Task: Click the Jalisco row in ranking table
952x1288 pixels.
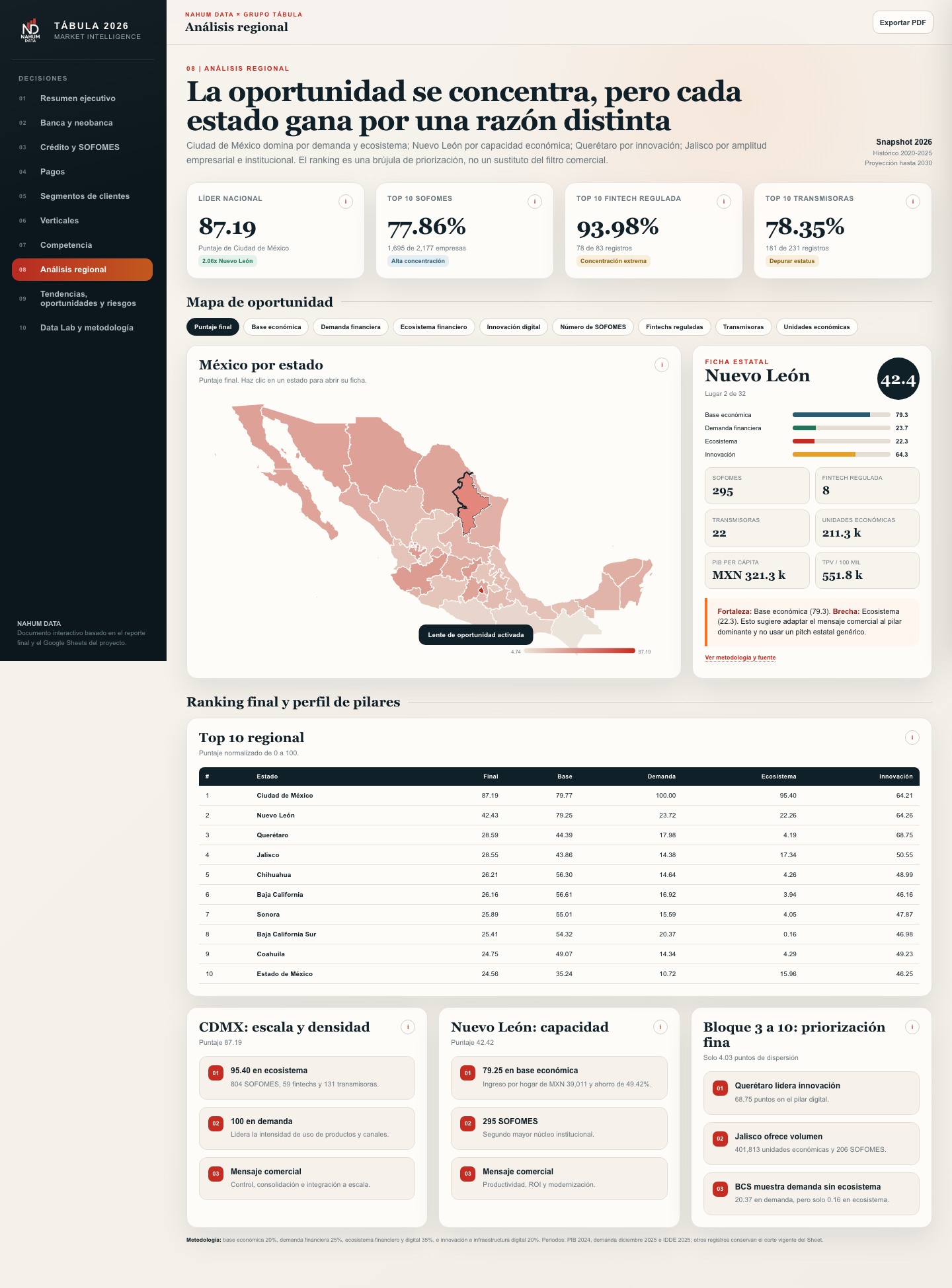Action: point(559,855)
